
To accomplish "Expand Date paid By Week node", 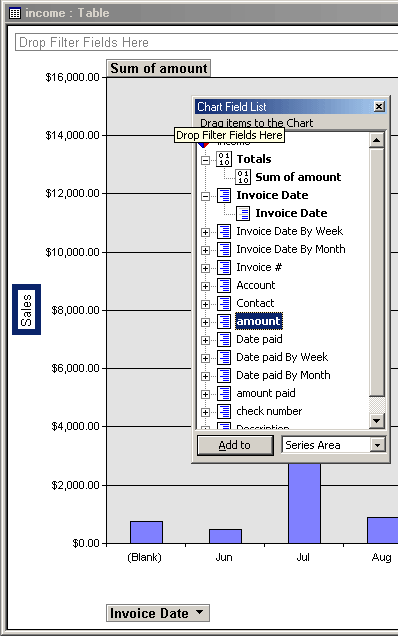I will (205, 359).
